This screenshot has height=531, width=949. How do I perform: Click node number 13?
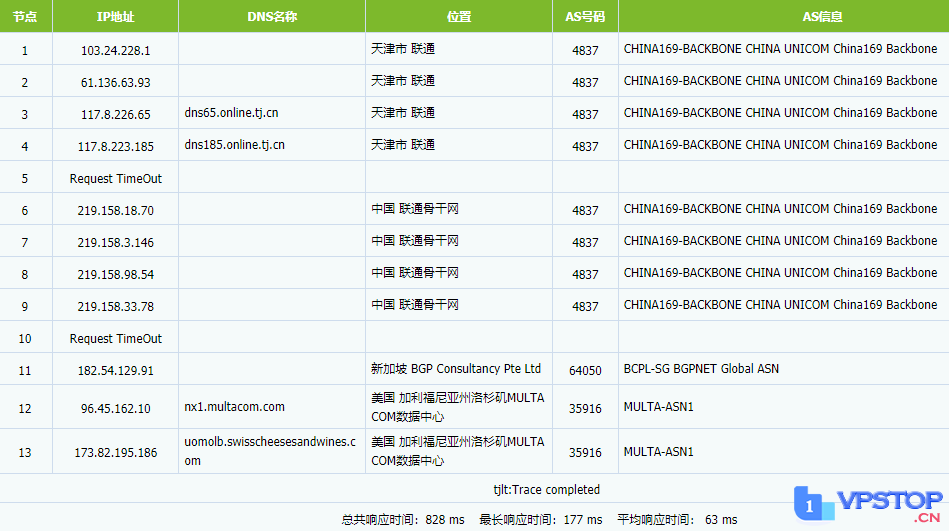(x=25, y=453)
